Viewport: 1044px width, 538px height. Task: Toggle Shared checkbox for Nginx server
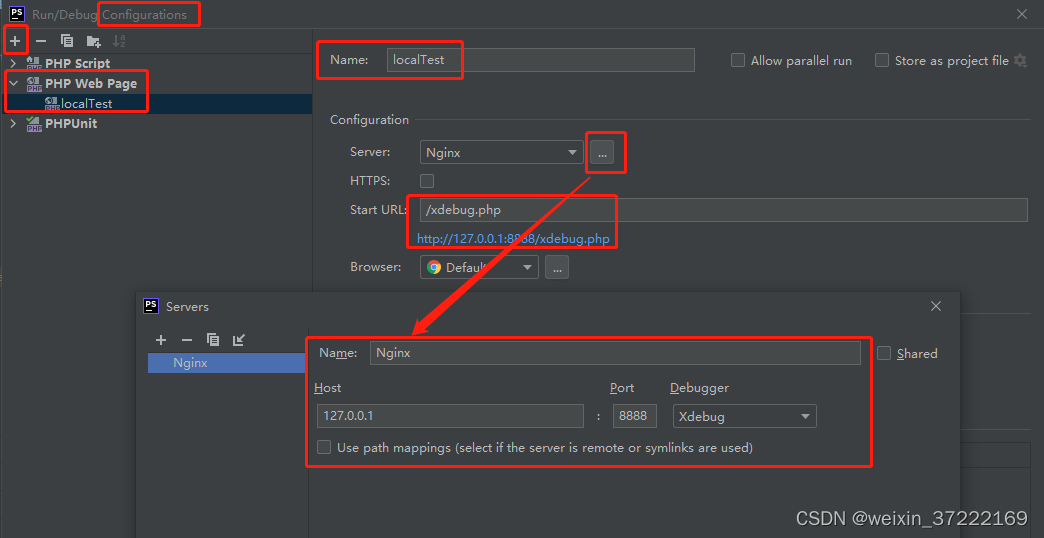(884, 354)
